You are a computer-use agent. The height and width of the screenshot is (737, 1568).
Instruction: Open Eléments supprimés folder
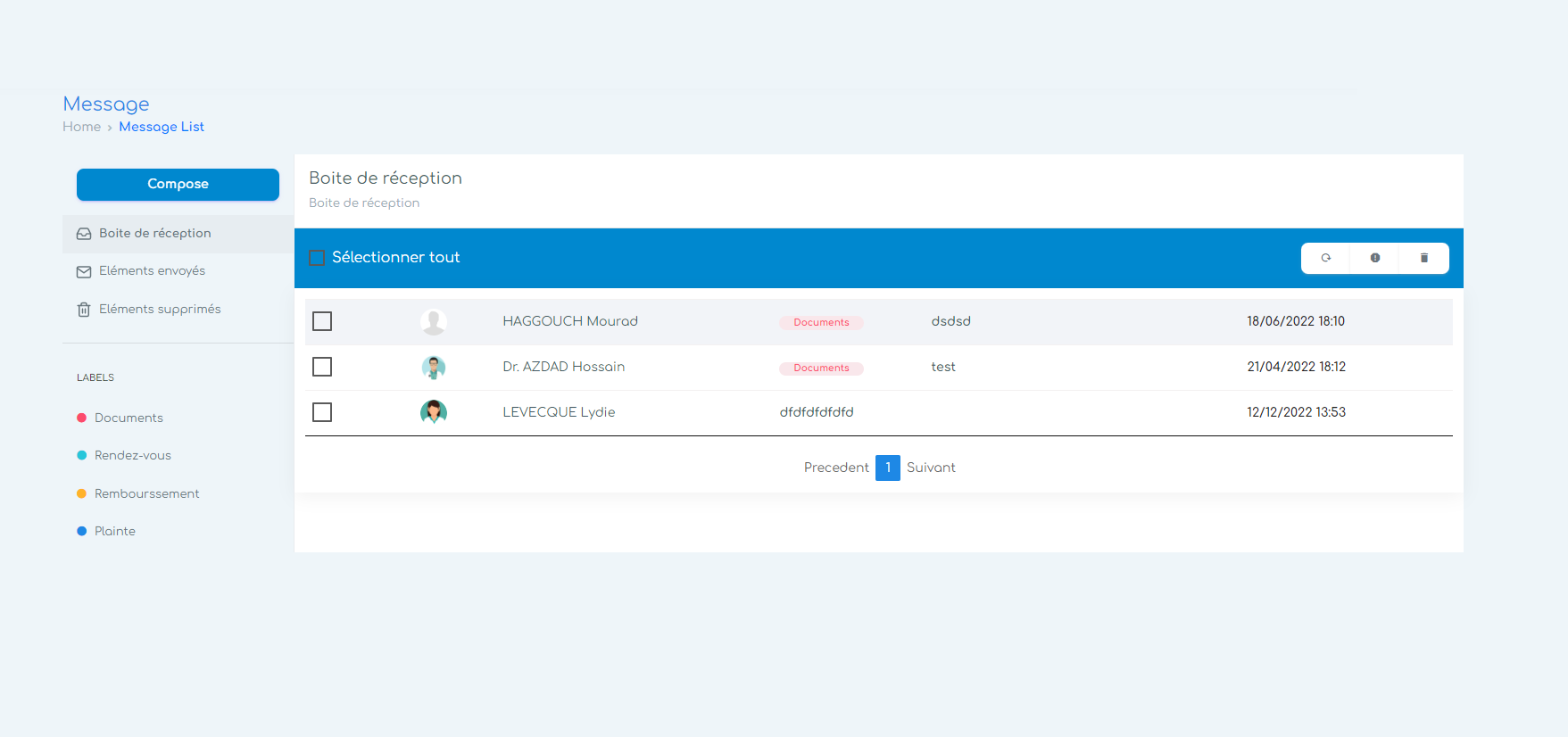tap(159, 310)
